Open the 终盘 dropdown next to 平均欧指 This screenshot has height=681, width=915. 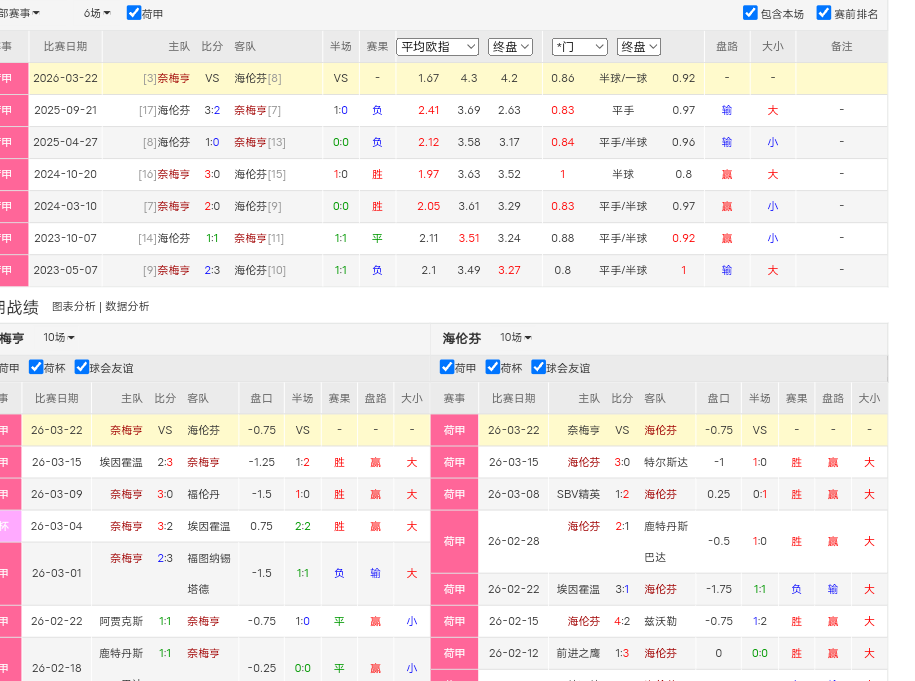click(x=510, y=47)
